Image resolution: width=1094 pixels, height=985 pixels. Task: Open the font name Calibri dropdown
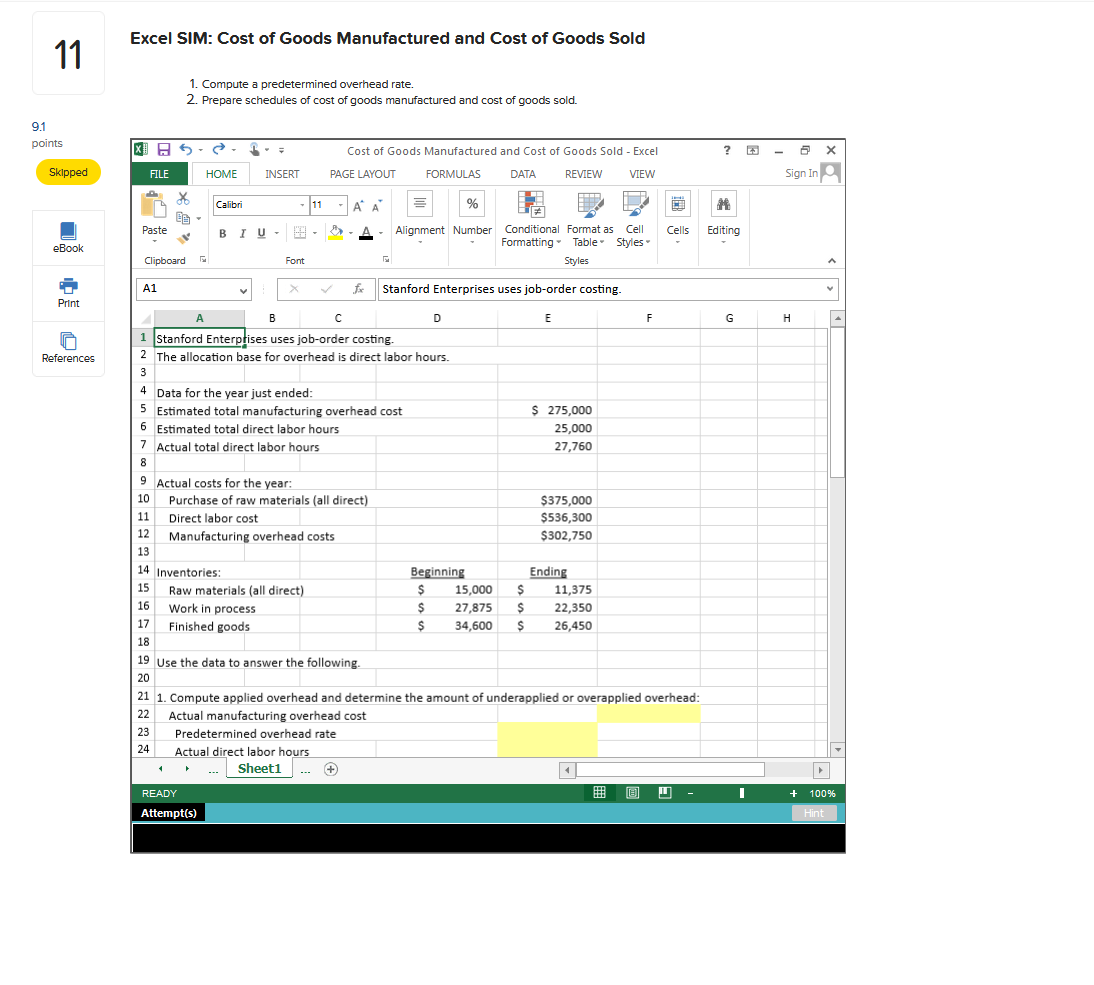pos(302,205)
